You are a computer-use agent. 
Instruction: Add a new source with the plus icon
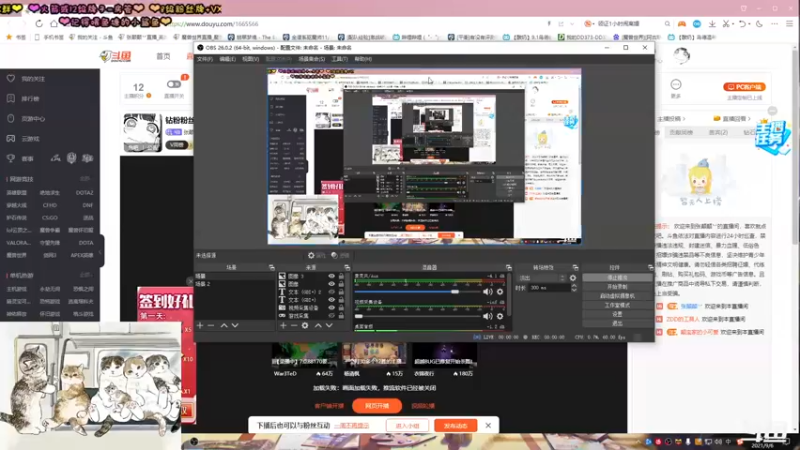[283, 326]
